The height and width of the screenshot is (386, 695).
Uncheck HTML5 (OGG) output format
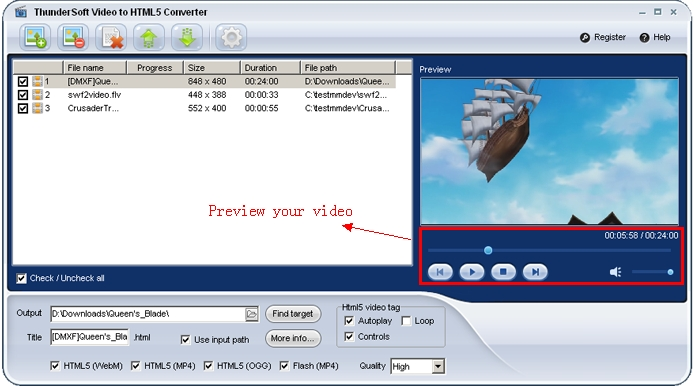(x=208, y=366)
